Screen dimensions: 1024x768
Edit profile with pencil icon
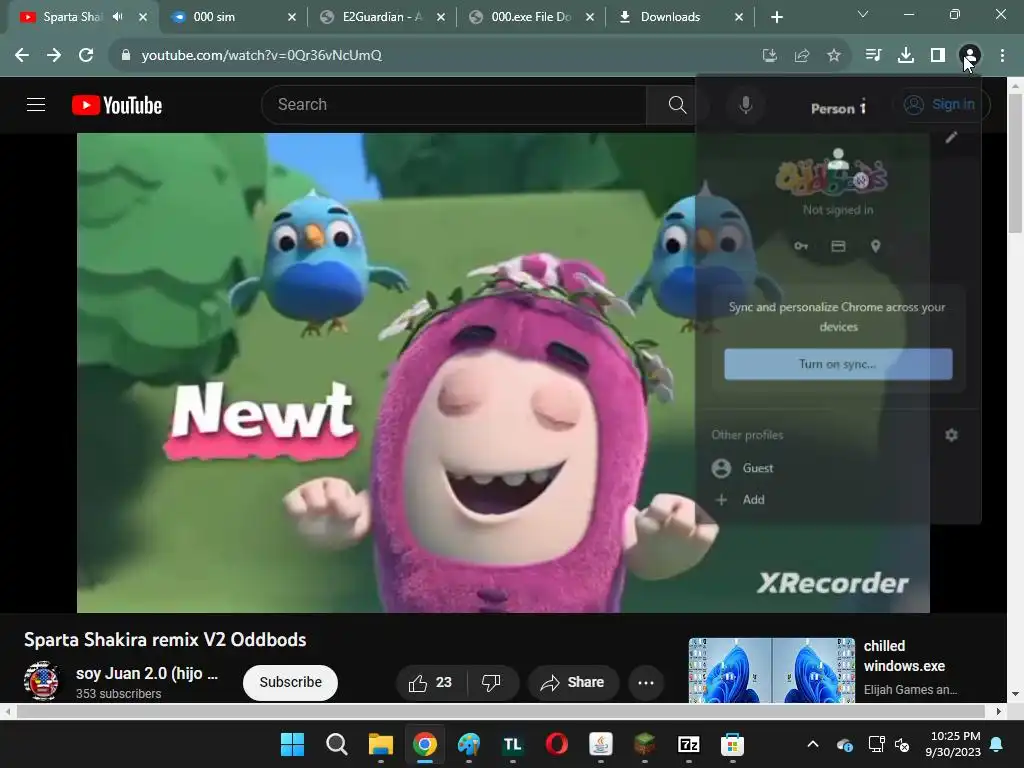tap(952, 136)
